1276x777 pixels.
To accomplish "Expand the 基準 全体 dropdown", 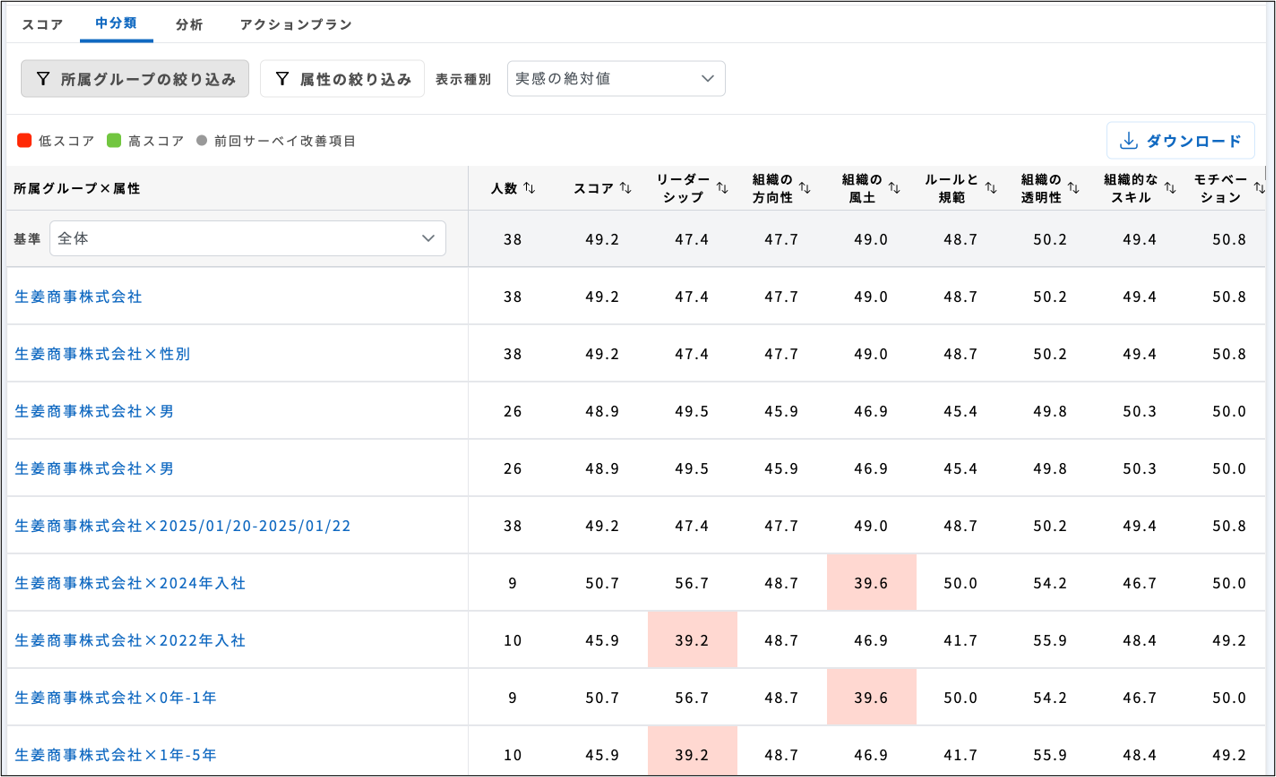I will pyautogui.click(x=247, y=239).
